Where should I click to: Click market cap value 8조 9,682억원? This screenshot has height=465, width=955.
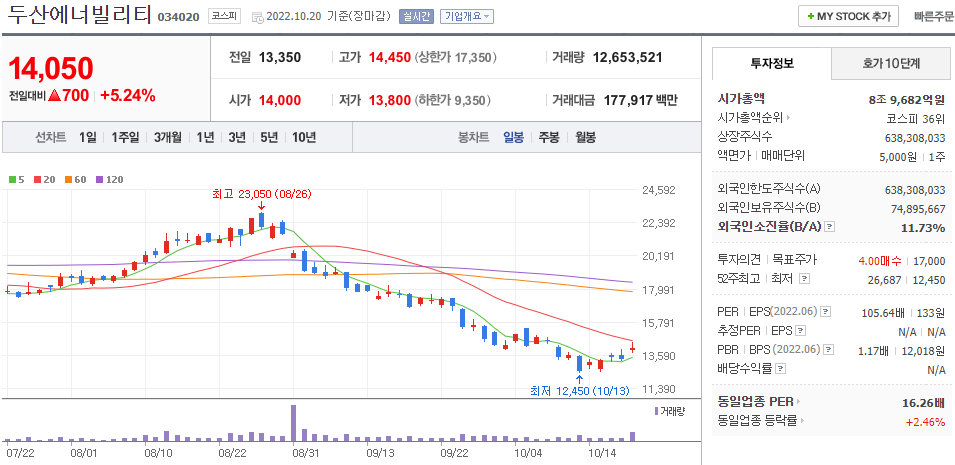(907, 99)
